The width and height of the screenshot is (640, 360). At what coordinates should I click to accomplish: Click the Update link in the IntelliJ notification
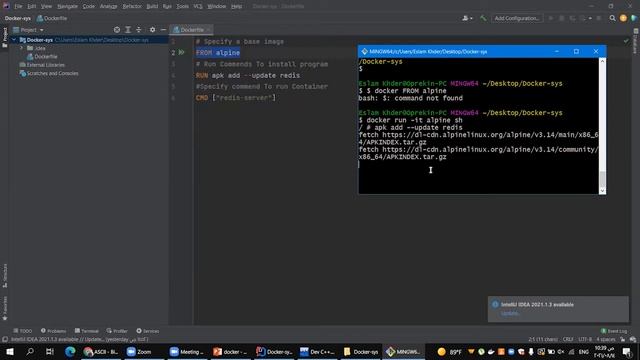[x=510, y=313]
